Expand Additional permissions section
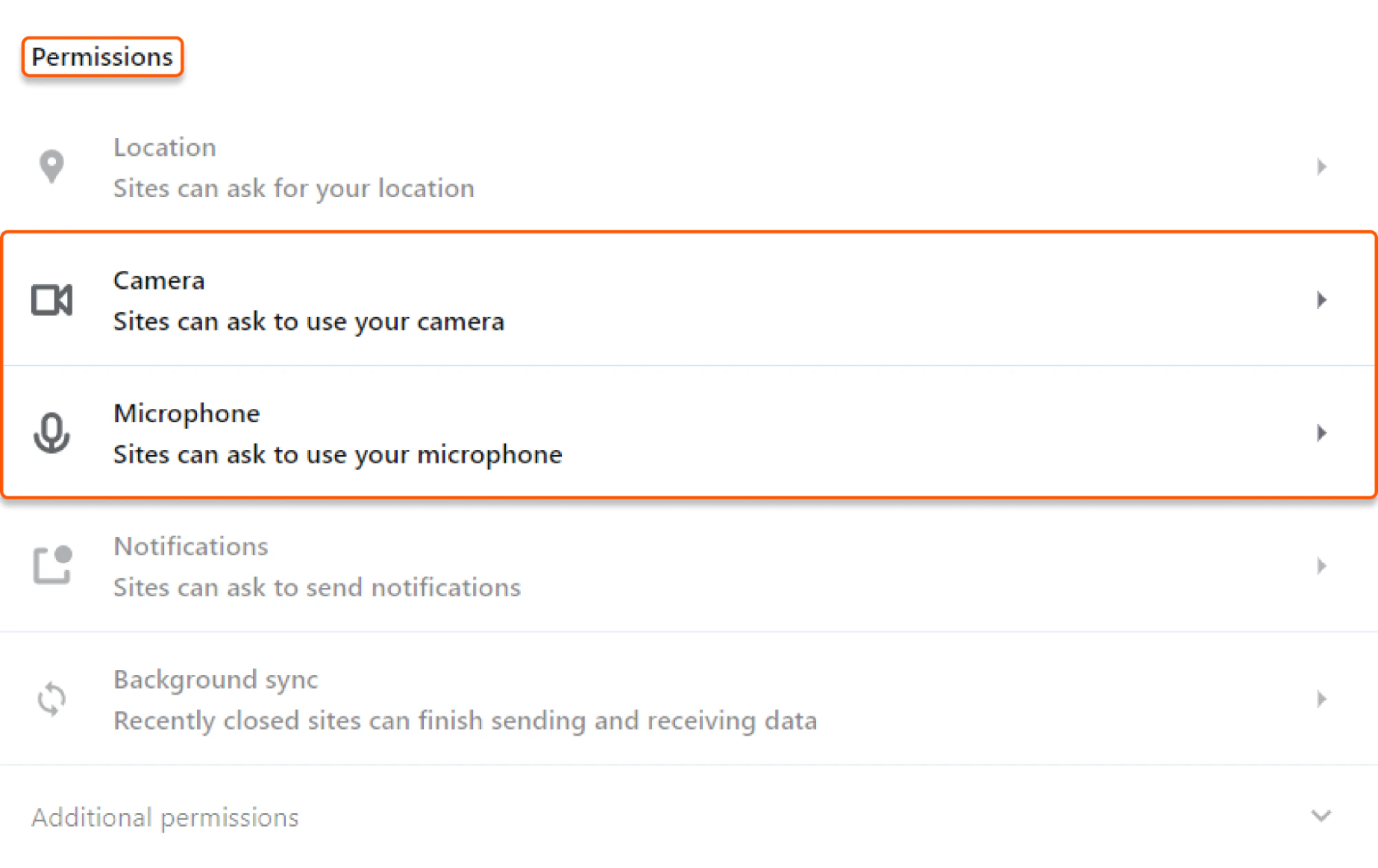The height and width of the screenshot is (868, 1378). [1320, 815]
